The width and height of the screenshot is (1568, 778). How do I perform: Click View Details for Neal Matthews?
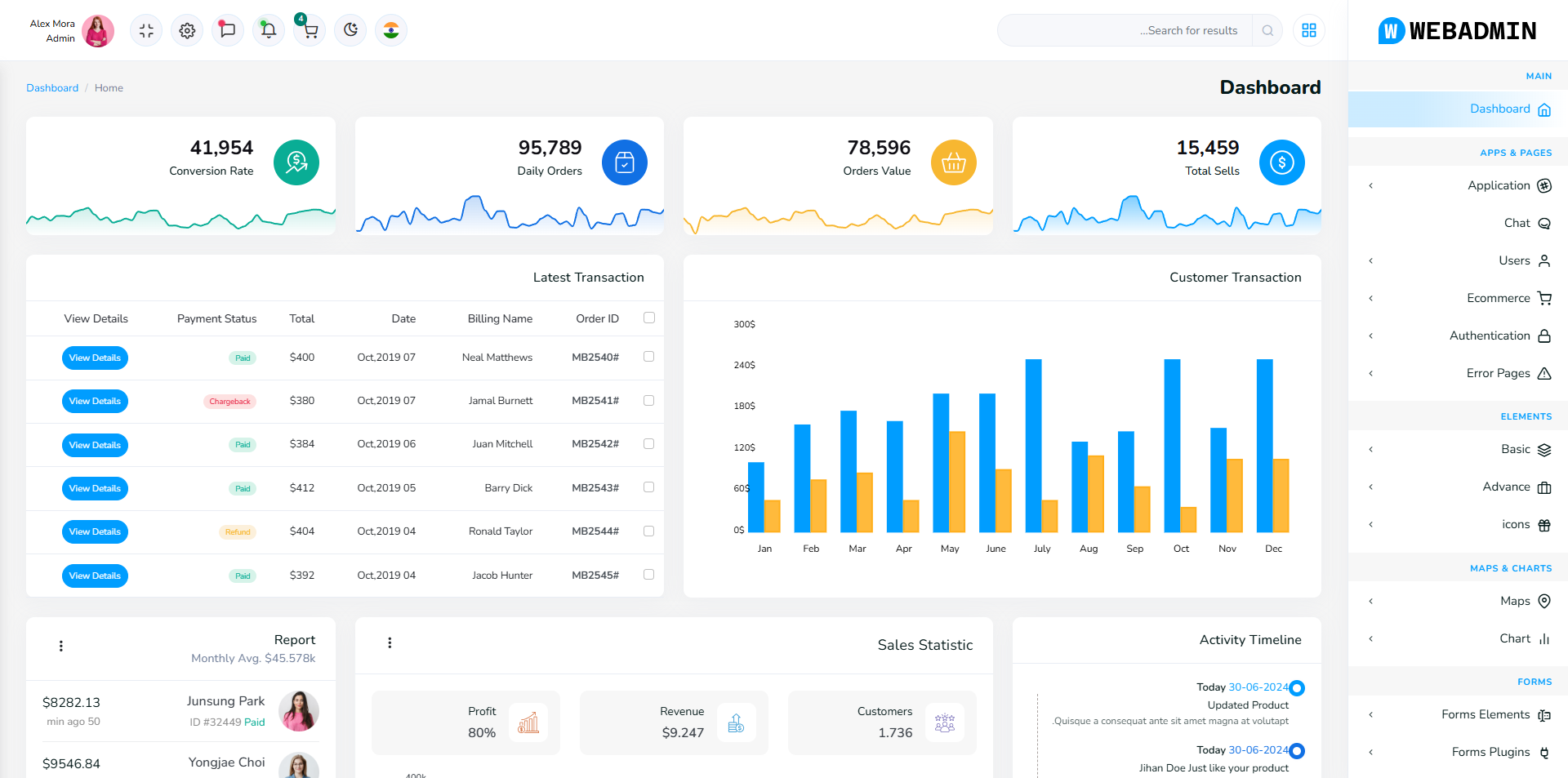click(x=95, y=358)
